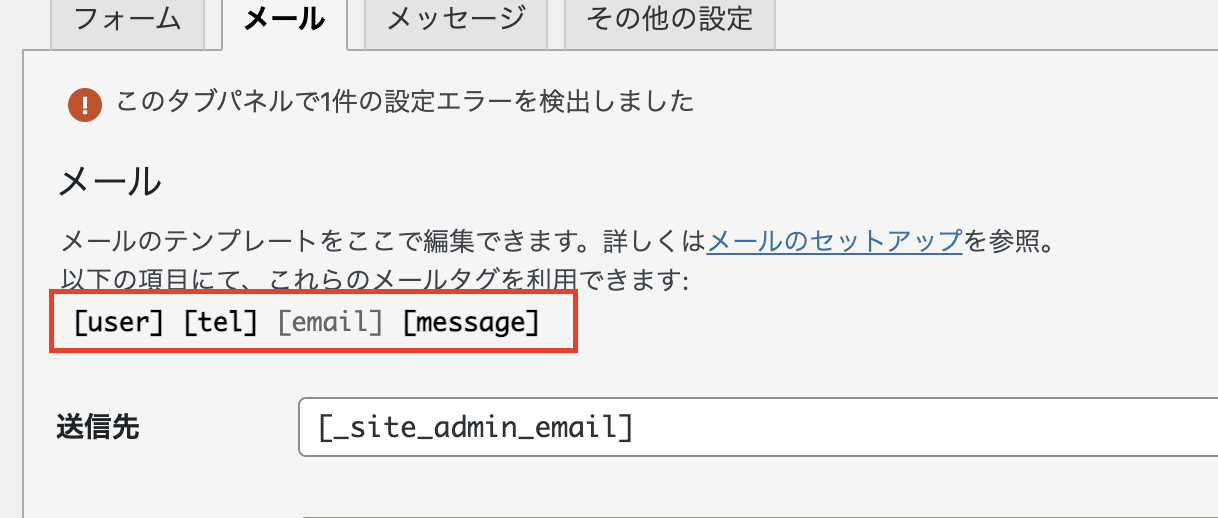
Task: Open the メールのセットアップ link
Action: (834, 242)
